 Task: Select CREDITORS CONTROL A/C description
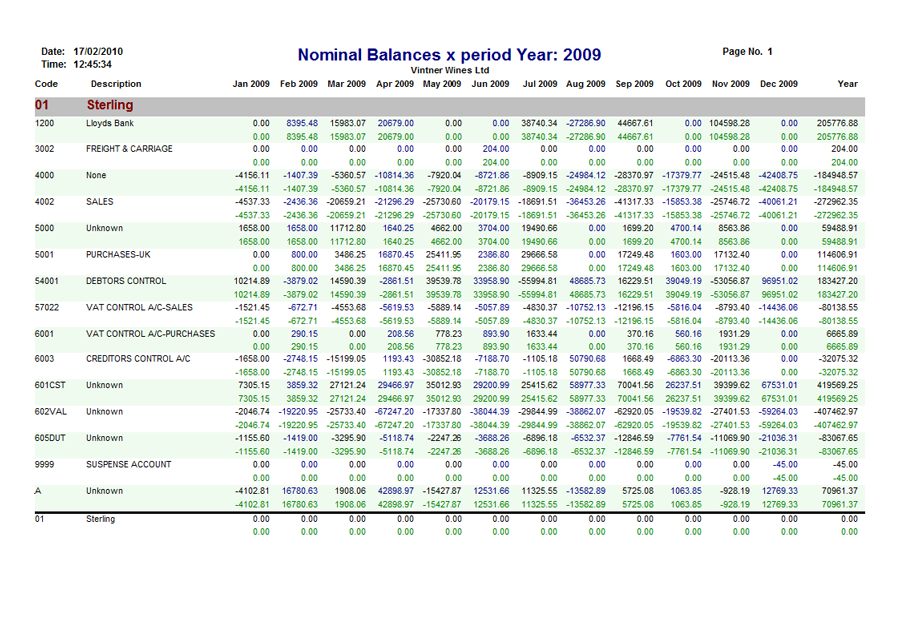click(138, 359)
